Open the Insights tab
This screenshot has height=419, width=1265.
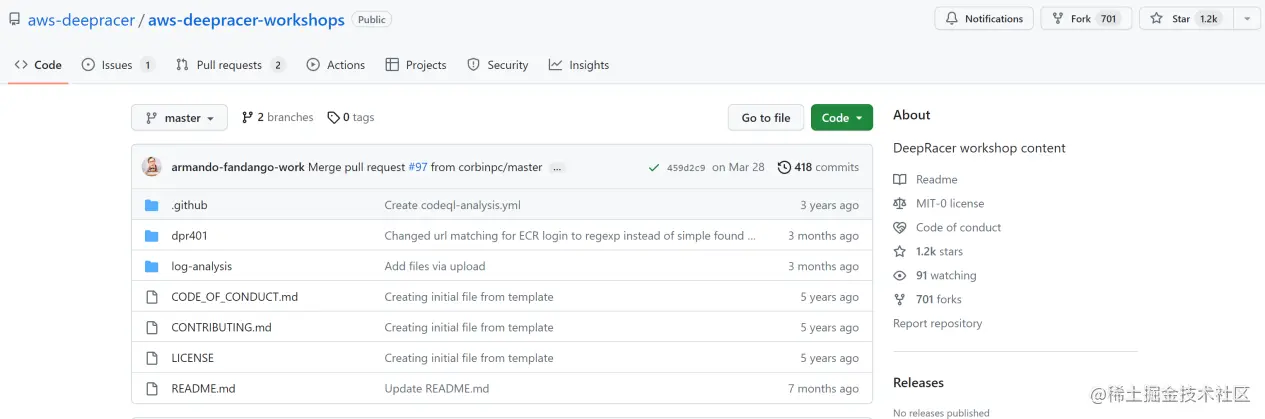[x=579, y=65]
